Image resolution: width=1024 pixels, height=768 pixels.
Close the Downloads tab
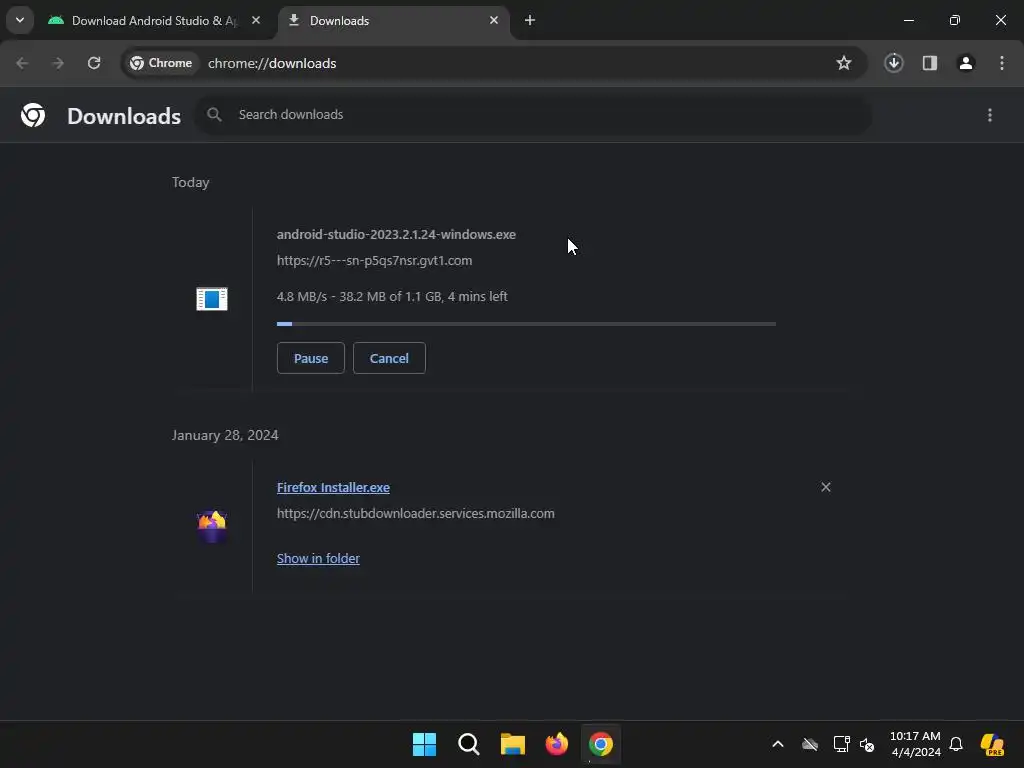494,20
